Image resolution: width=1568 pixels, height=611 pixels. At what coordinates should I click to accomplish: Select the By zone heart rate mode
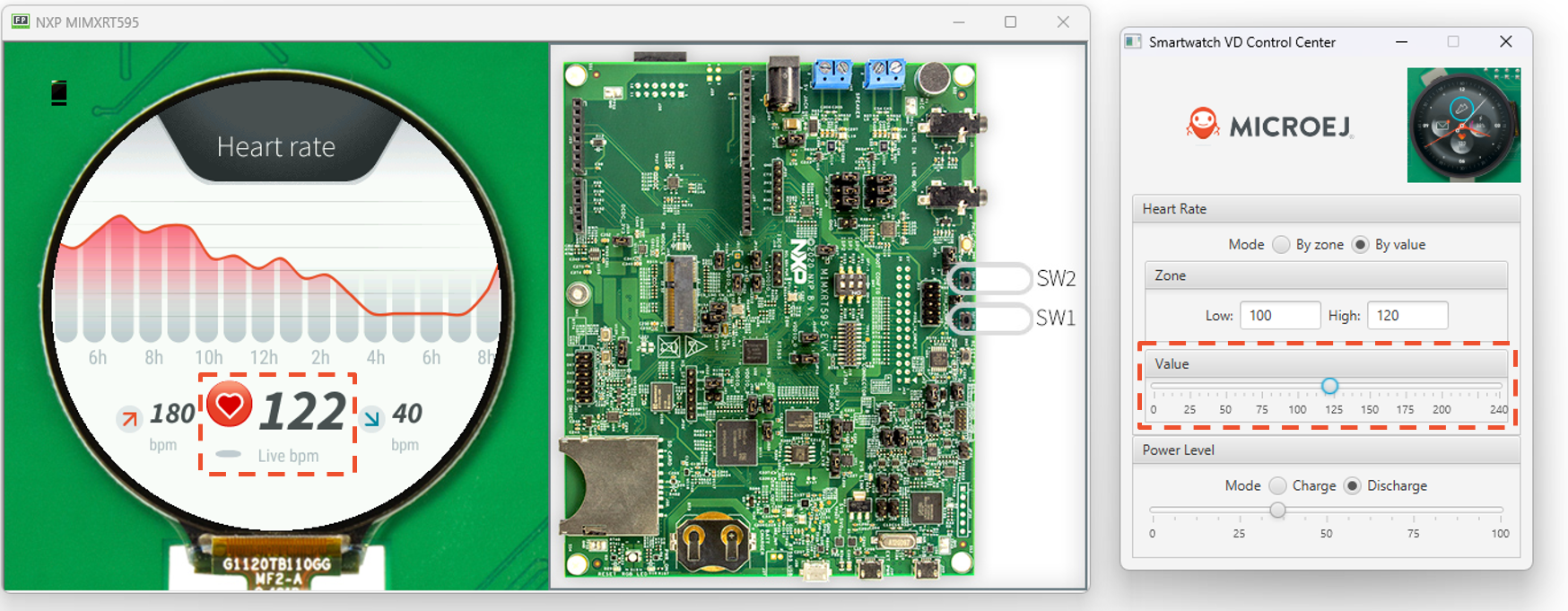[1281, 245]
